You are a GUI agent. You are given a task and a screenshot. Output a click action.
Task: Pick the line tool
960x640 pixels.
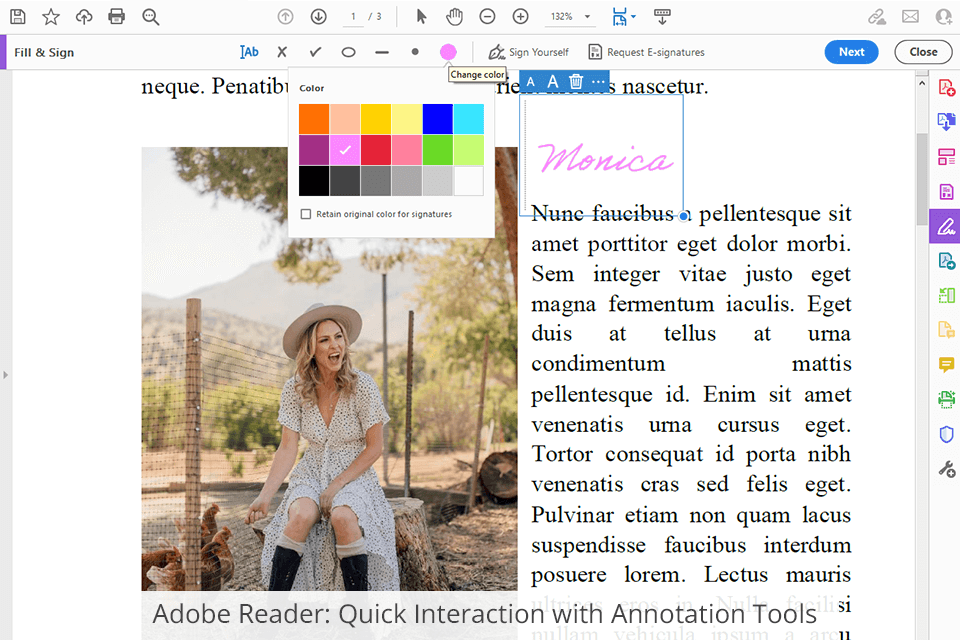(x=381, y=52)
